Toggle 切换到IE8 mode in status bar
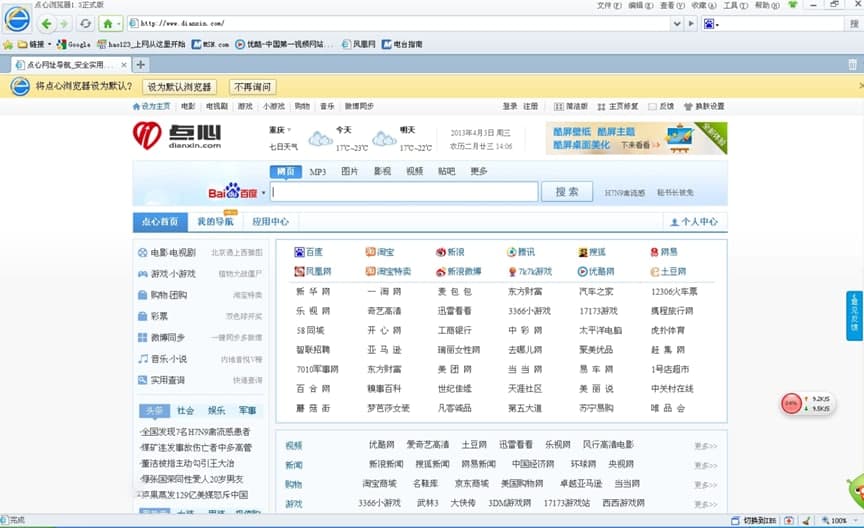Viewport: 864px width, 528px height. 759,520
